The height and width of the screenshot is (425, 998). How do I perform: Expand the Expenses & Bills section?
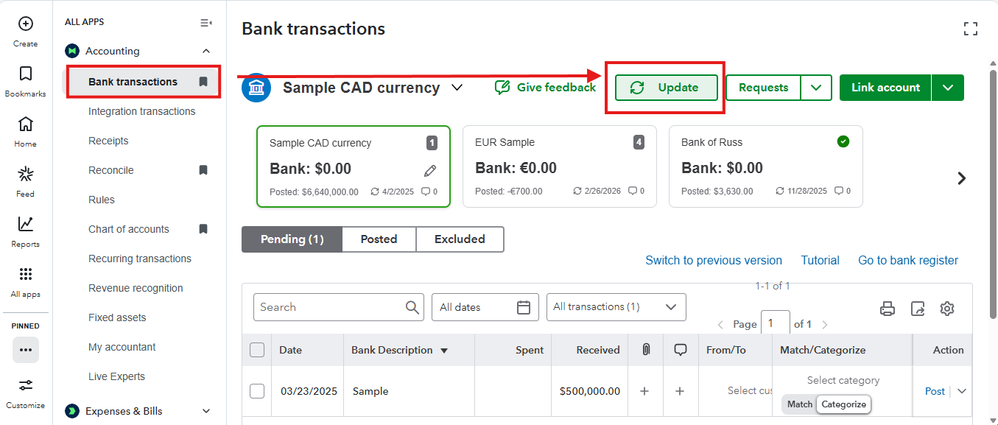206,411
